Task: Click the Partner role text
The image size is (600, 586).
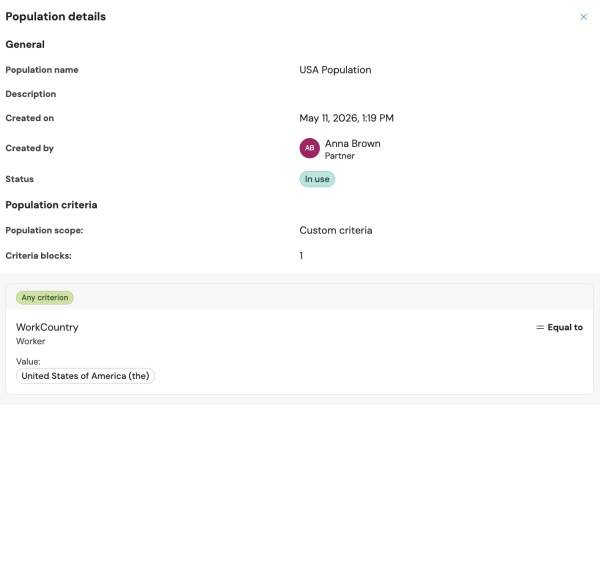Action: (x=340, y=156)
